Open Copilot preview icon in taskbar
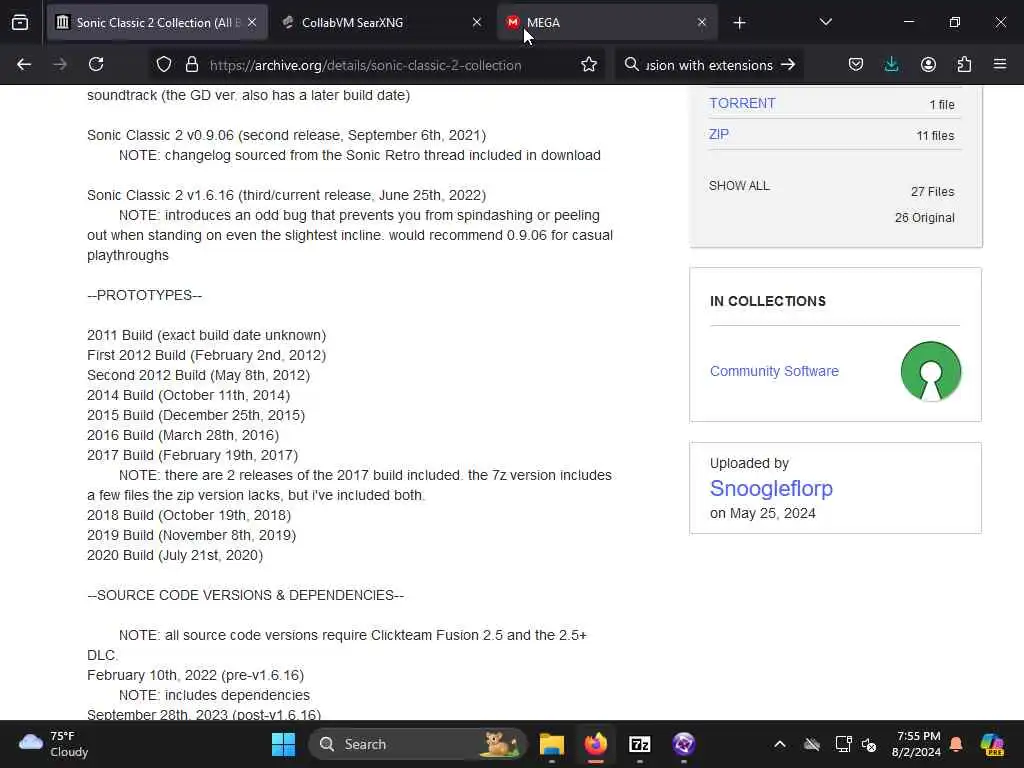This screenshot has height=768, width=1024. pos(992,744)
